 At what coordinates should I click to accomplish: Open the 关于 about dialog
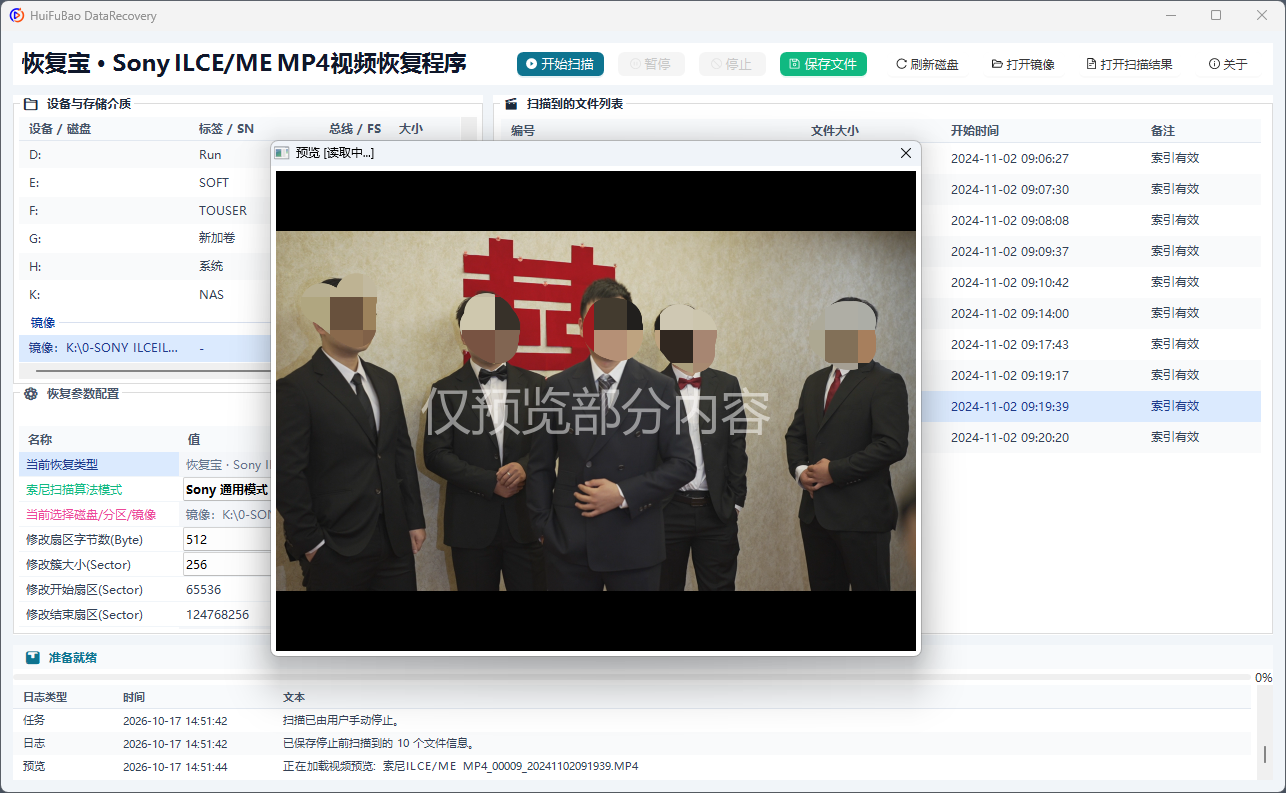(x=1228, y=64)
